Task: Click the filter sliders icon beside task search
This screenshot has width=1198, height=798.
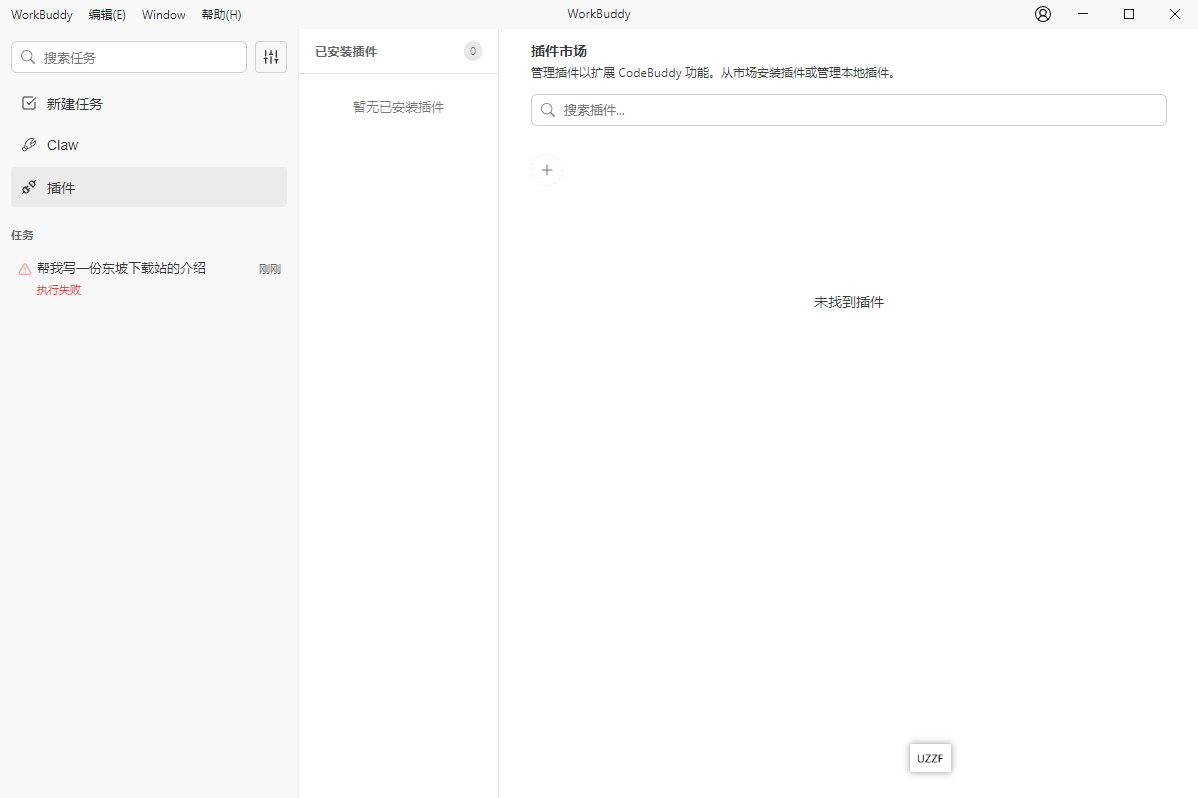Action: point(271,57)
